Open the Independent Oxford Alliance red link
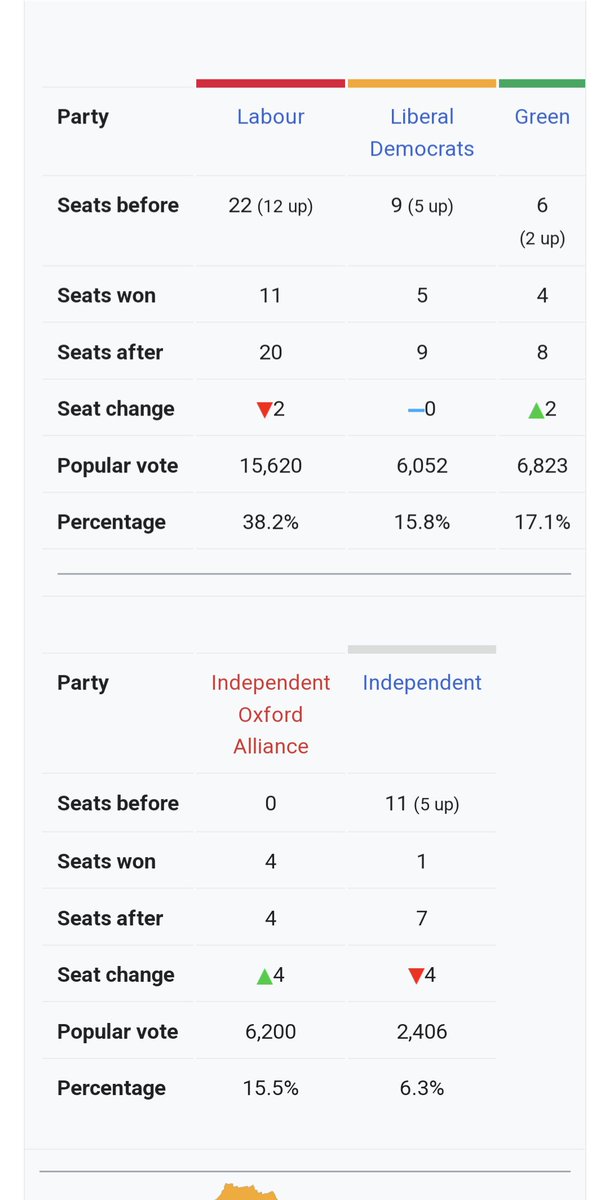 click(271, 714)
